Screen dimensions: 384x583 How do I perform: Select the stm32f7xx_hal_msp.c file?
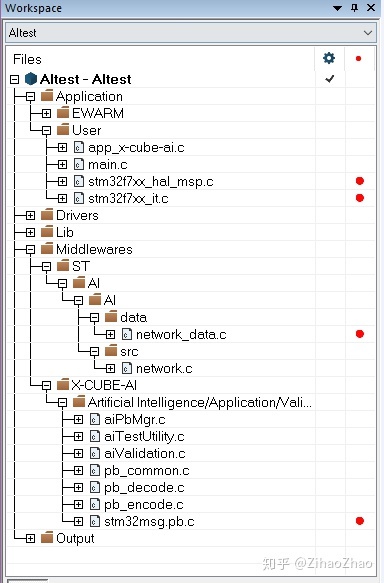pos(151,182)
